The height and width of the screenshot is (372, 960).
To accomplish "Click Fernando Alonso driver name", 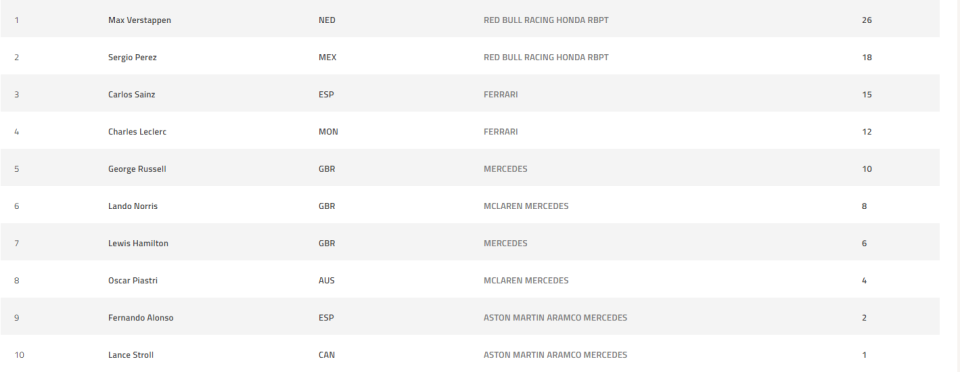I will pos(141,318).
